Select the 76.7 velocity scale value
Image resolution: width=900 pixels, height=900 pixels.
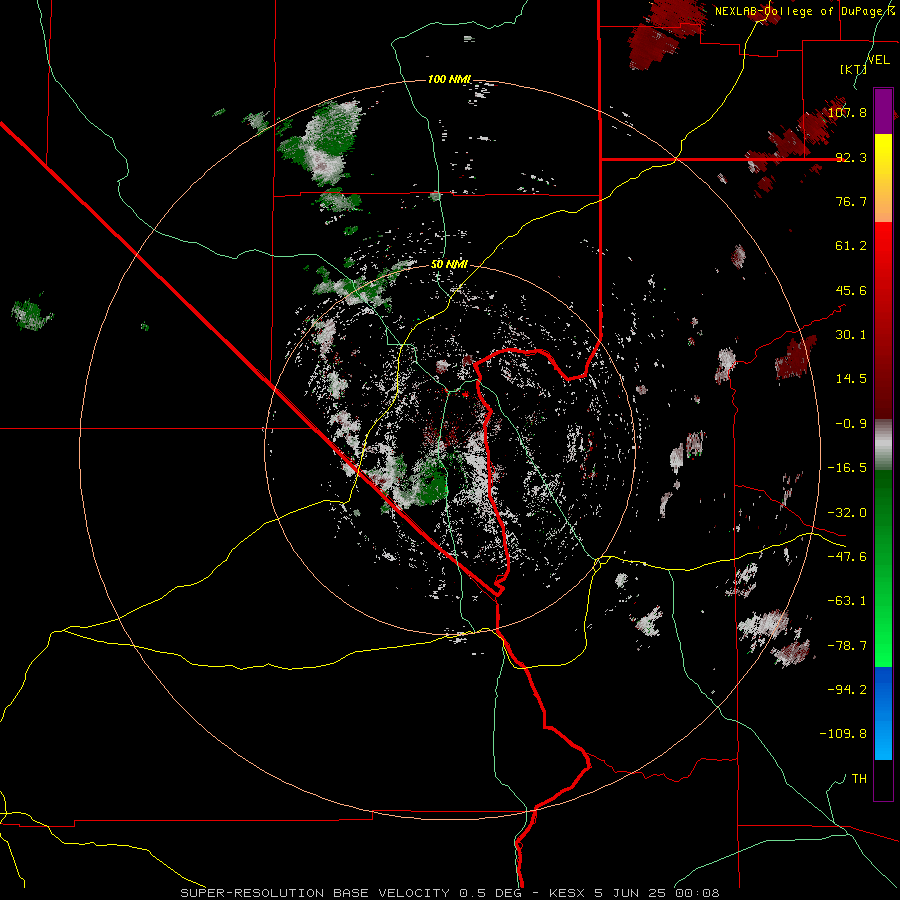point(851,201)
